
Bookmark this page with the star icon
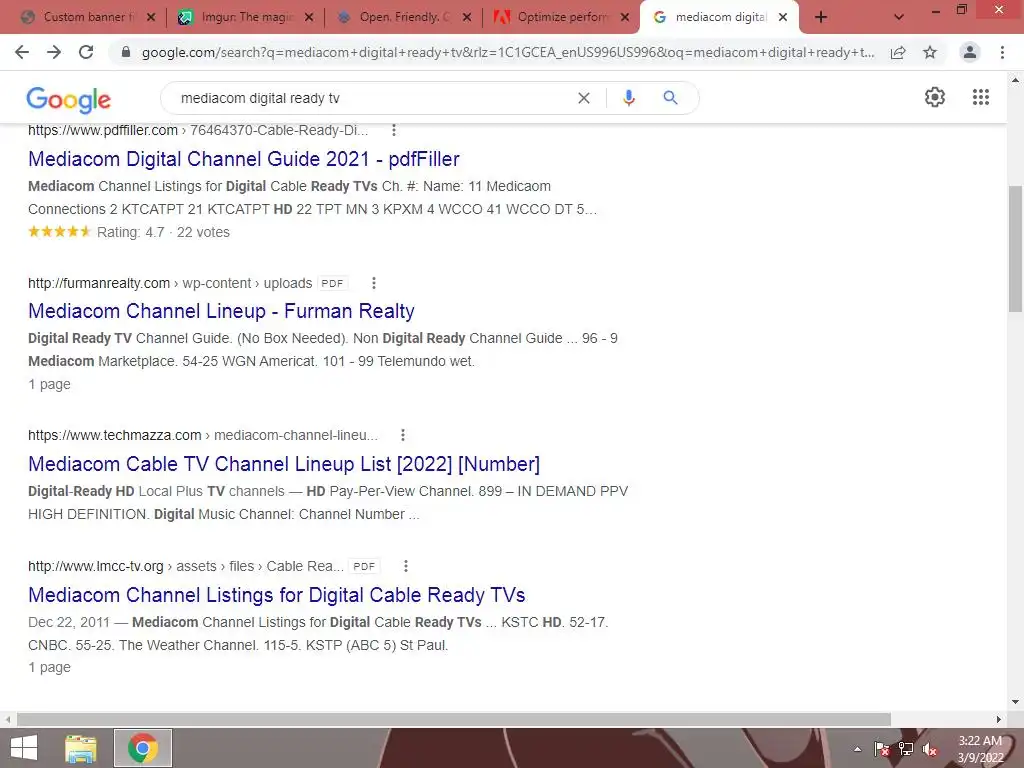tap(930, 52)
